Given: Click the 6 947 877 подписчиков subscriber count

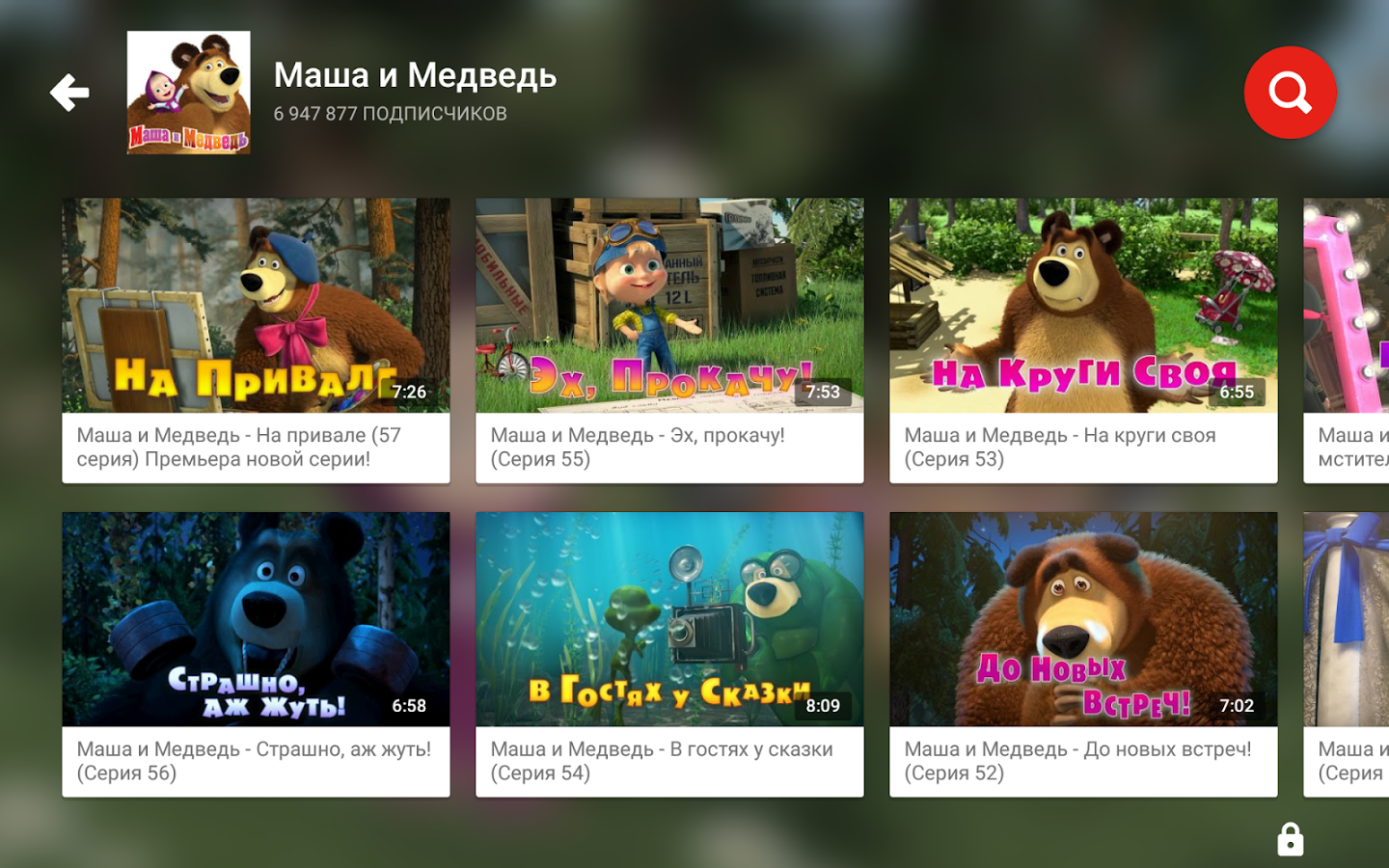Looking at the screenshot, I should pyautogui.click(x=390, y=114).
